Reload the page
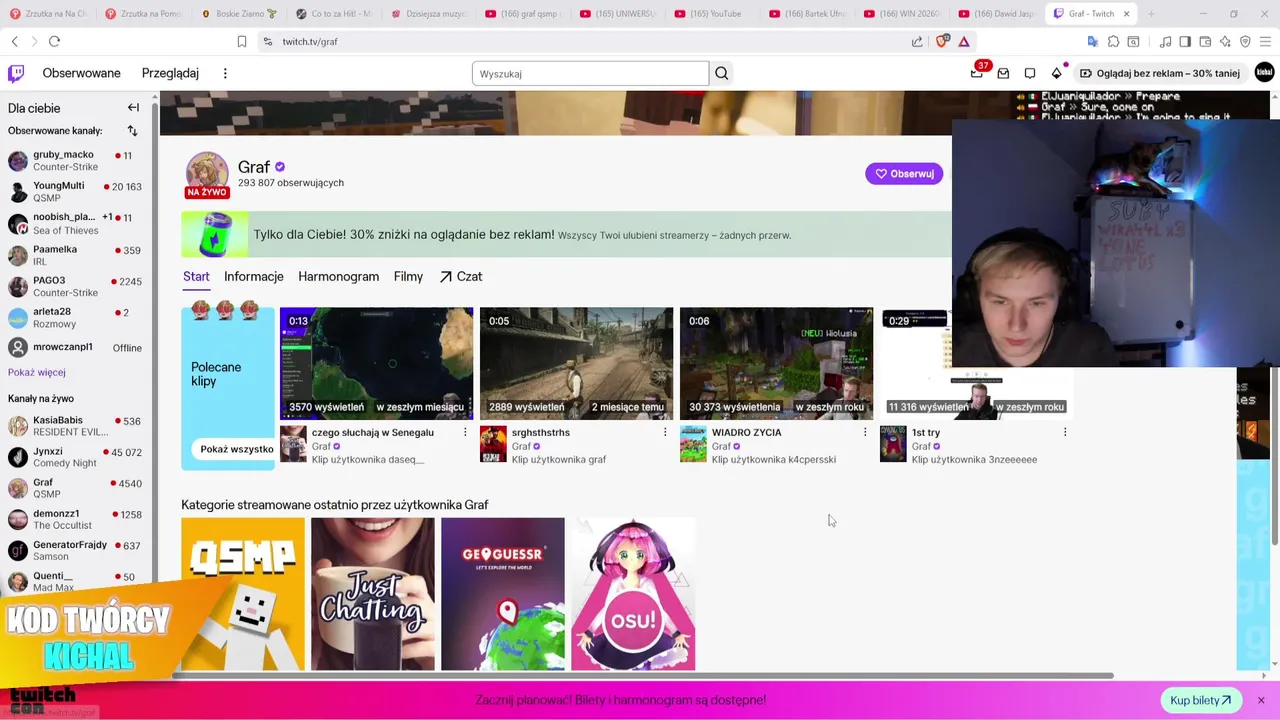This screenshot has width=1280, height=720. click(54, 41)
